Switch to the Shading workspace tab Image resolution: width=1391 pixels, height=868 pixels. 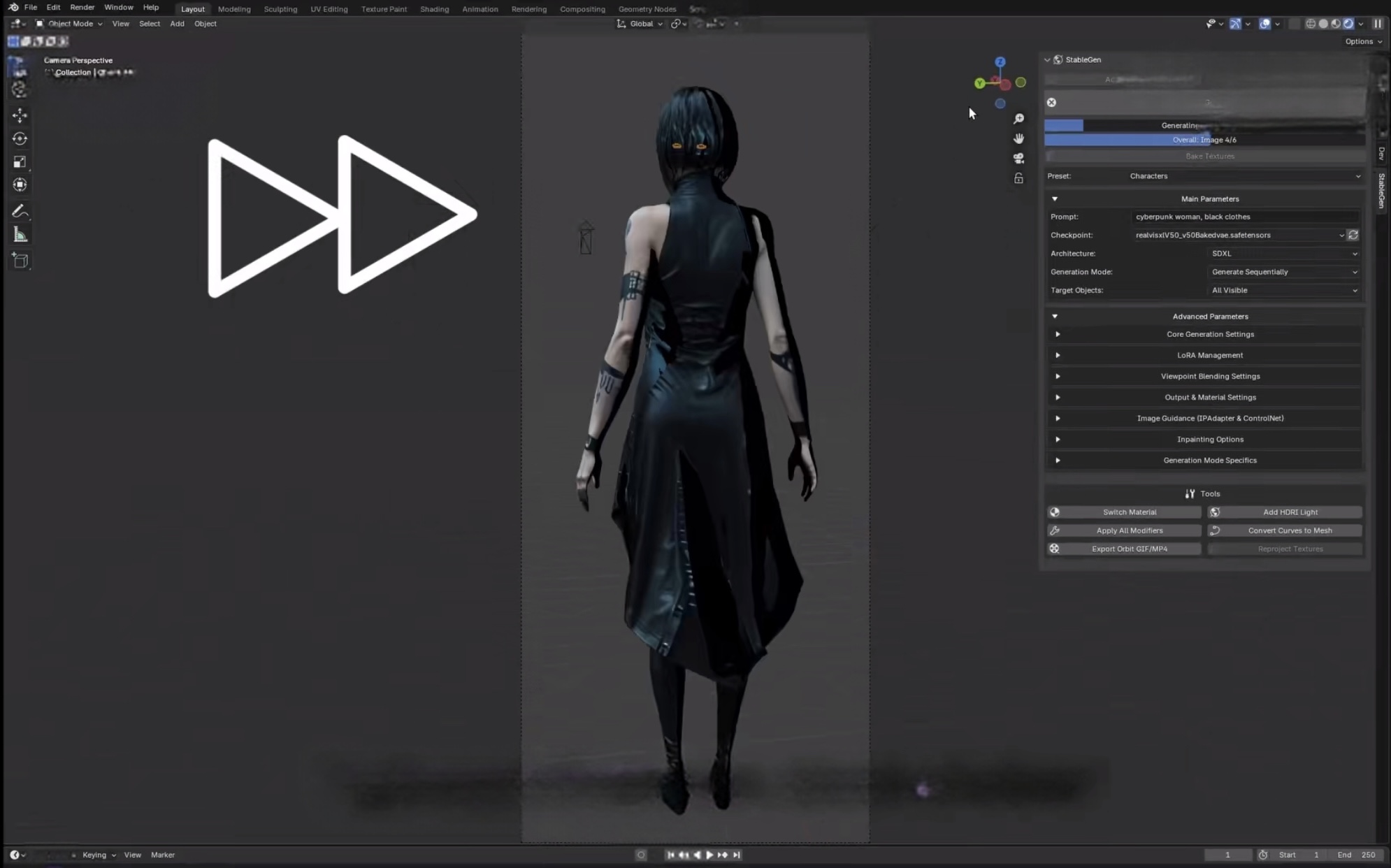pyautogui.click(x=434, y=9)
